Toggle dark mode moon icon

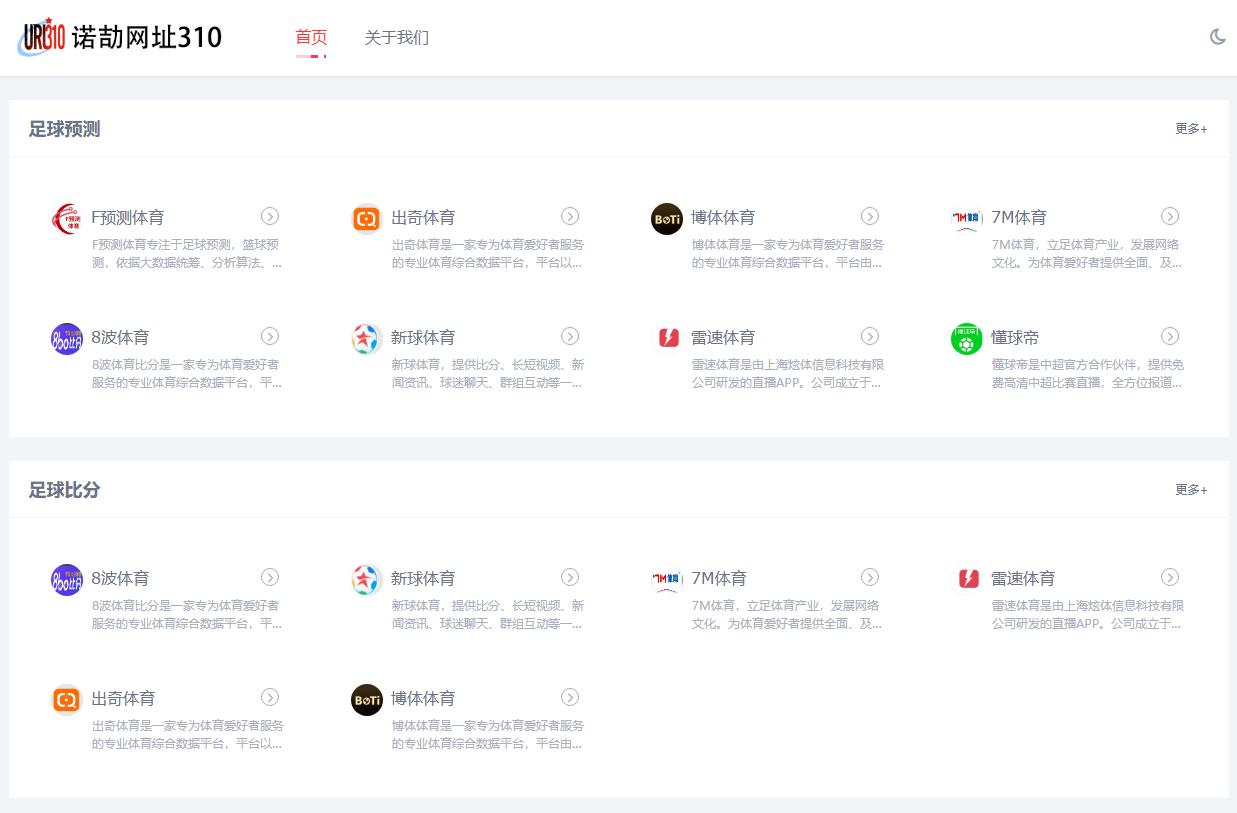tap(1217, 37)
